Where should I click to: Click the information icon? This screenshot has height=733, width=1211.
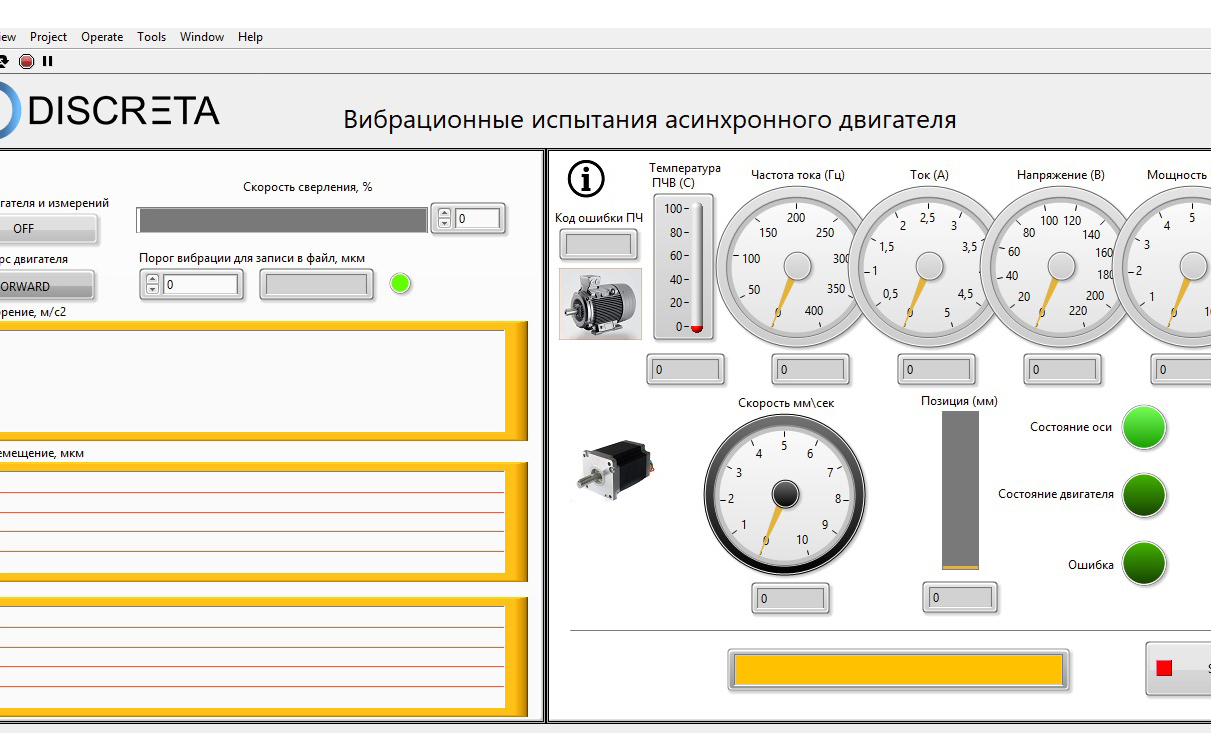(x=586, y=178)
